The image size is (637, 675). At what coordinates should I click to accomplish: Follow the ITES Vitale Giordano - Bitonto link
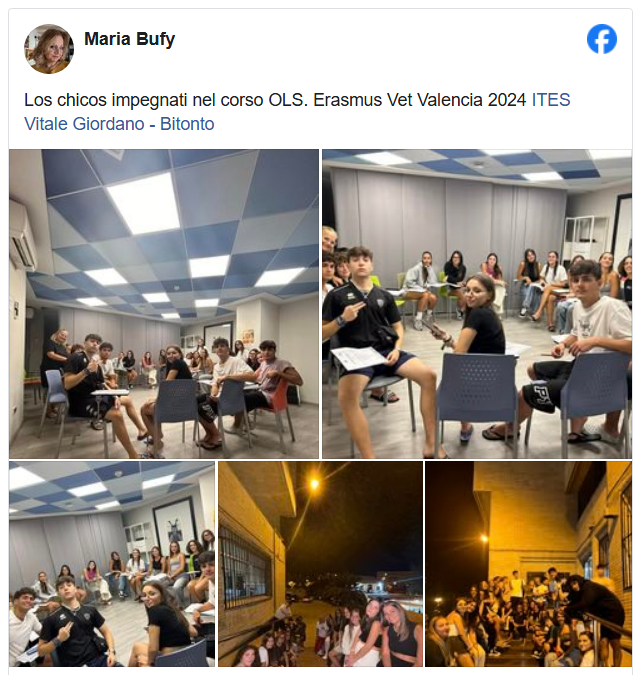point(297,112)
